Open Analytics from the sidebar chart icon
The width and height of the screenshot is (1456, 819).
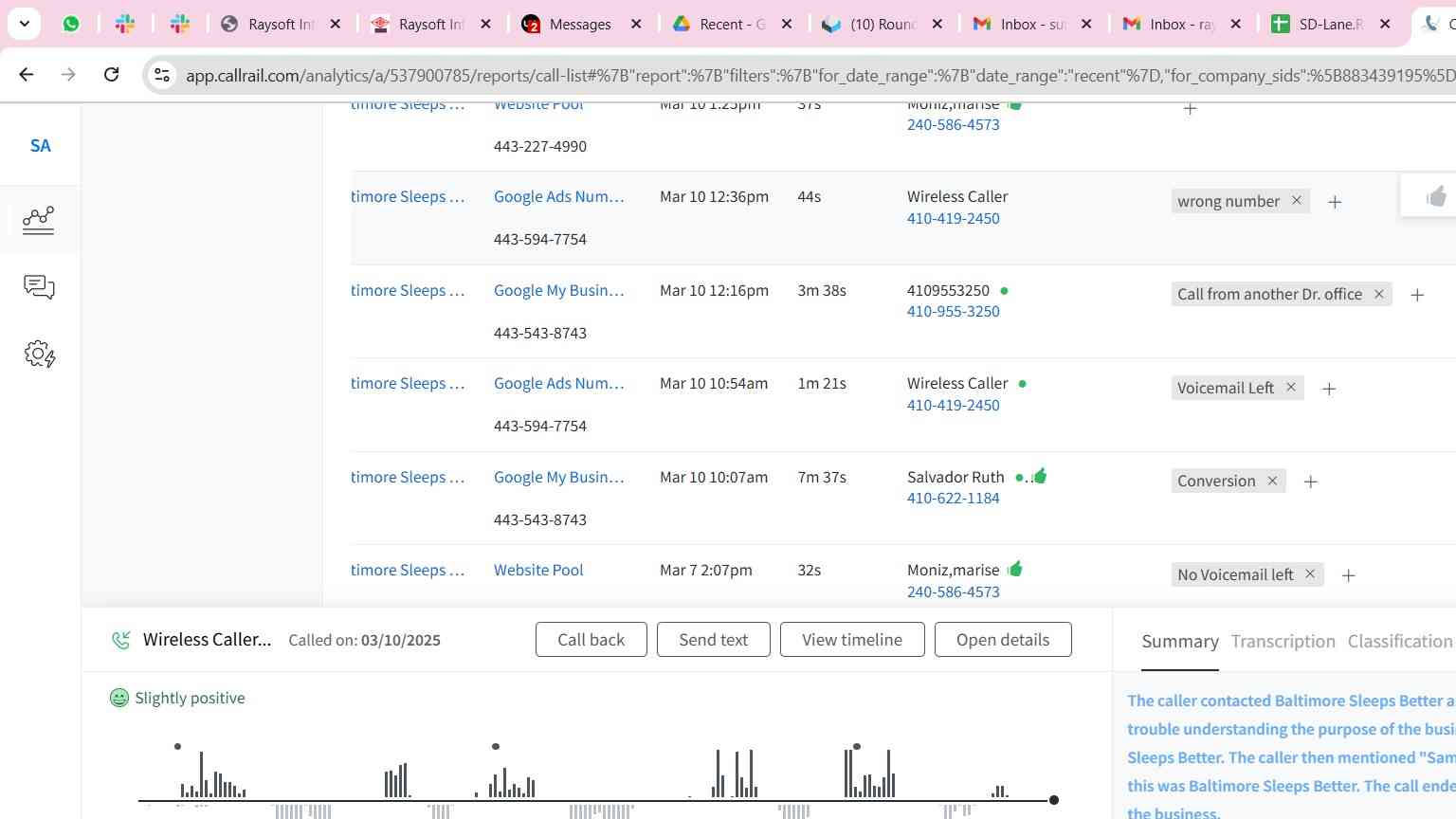click(x=39, y=220)
